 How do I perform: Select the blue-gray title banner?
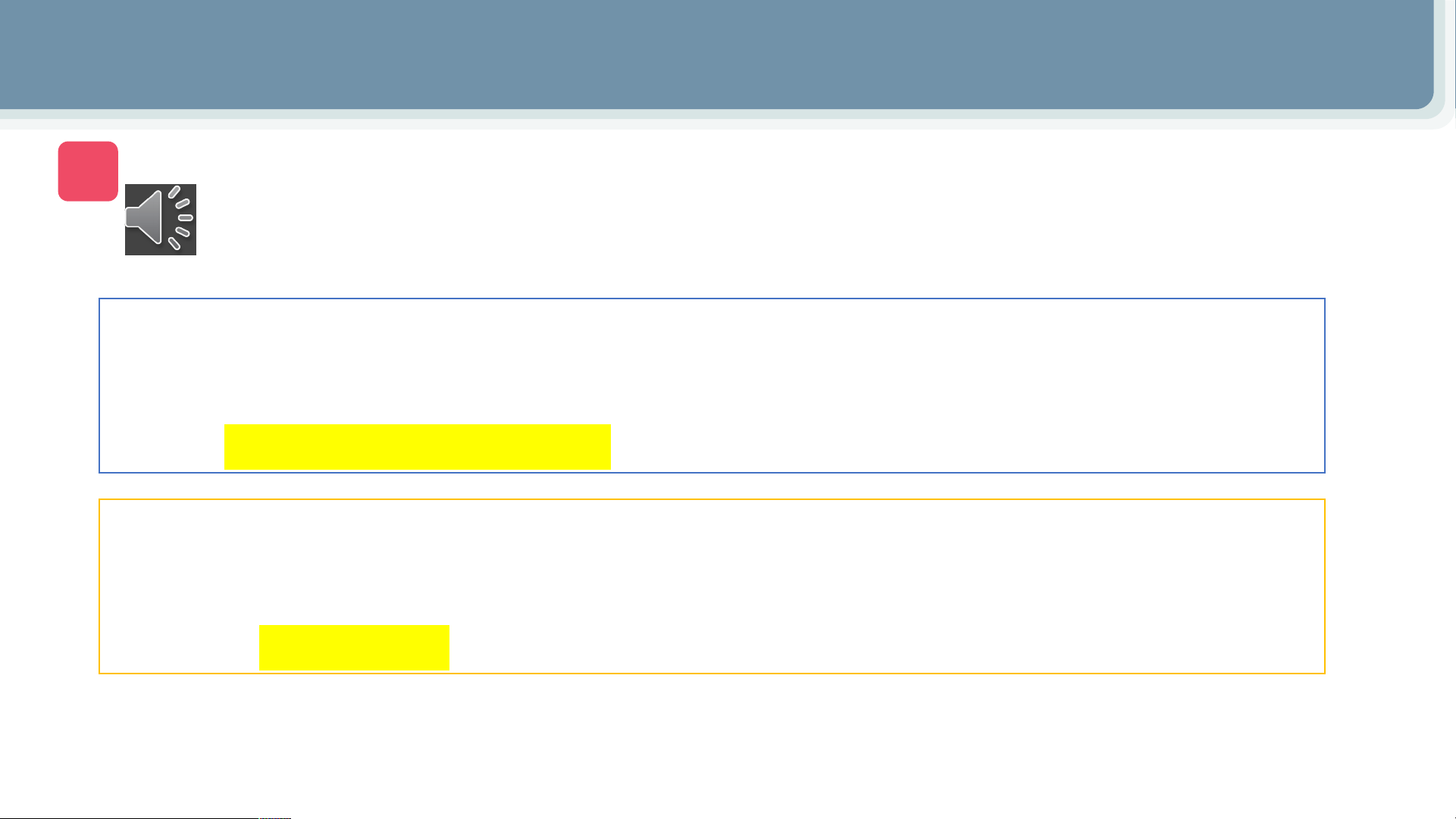pos(716,55)
